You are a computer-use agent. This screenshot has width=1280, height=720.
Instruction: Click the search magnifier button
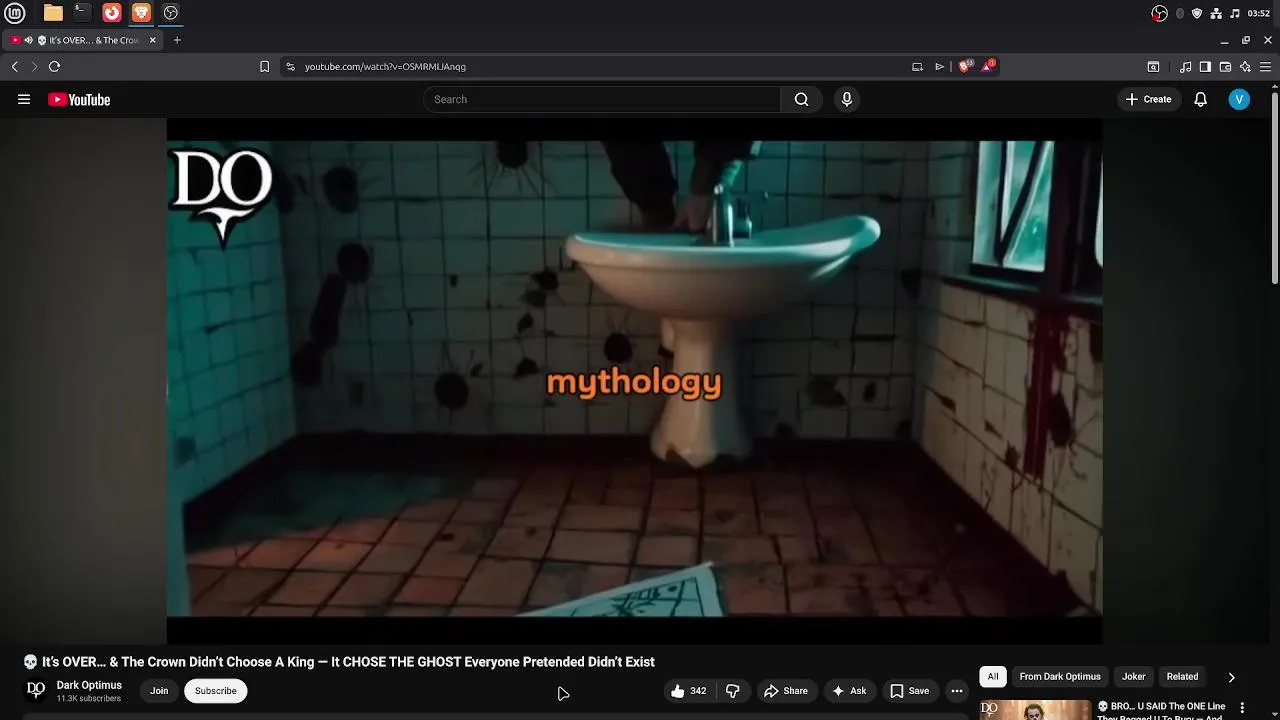coord(801,99)
